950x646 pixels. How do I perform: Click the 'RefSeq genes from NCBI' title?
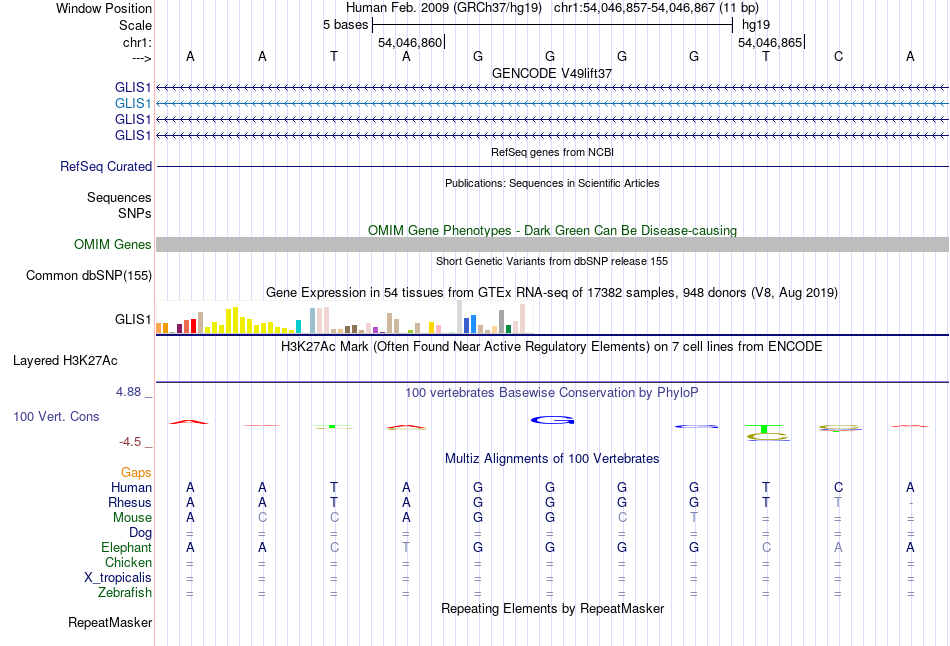[552, 152]
